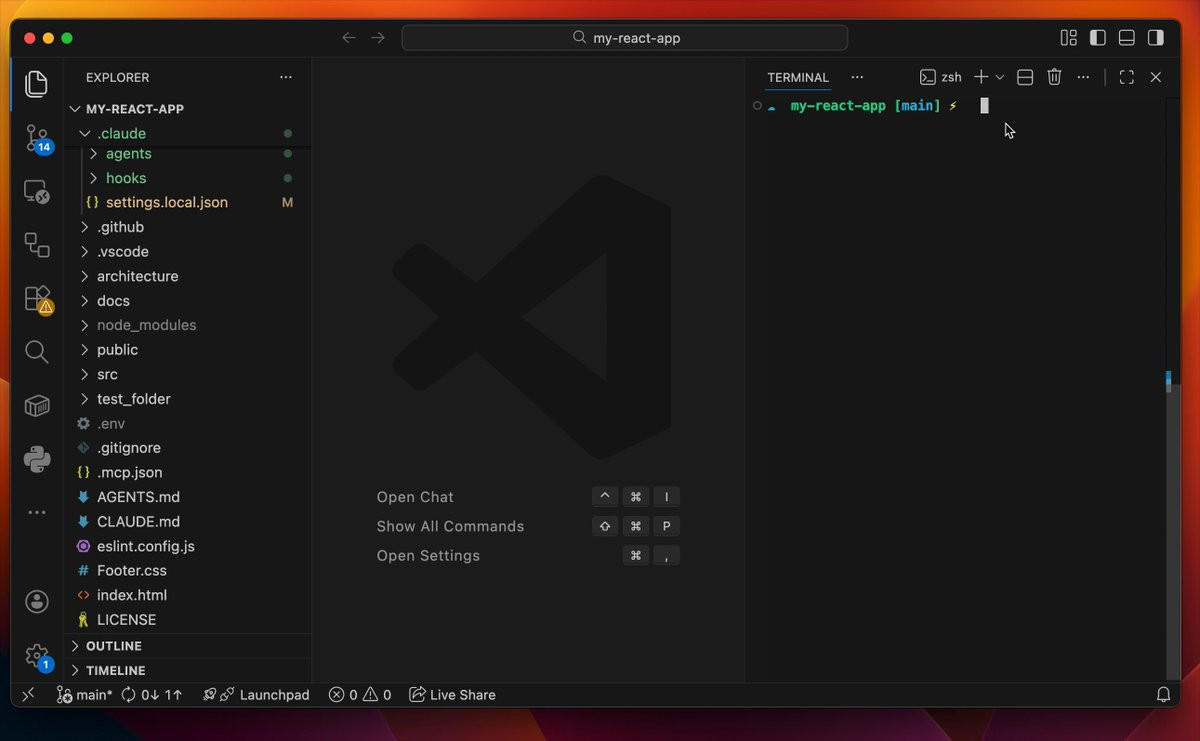Switch to the TERMINAL tab
Image resolution: width=1200 pixels, height=741 pixels.
point(798,77)
